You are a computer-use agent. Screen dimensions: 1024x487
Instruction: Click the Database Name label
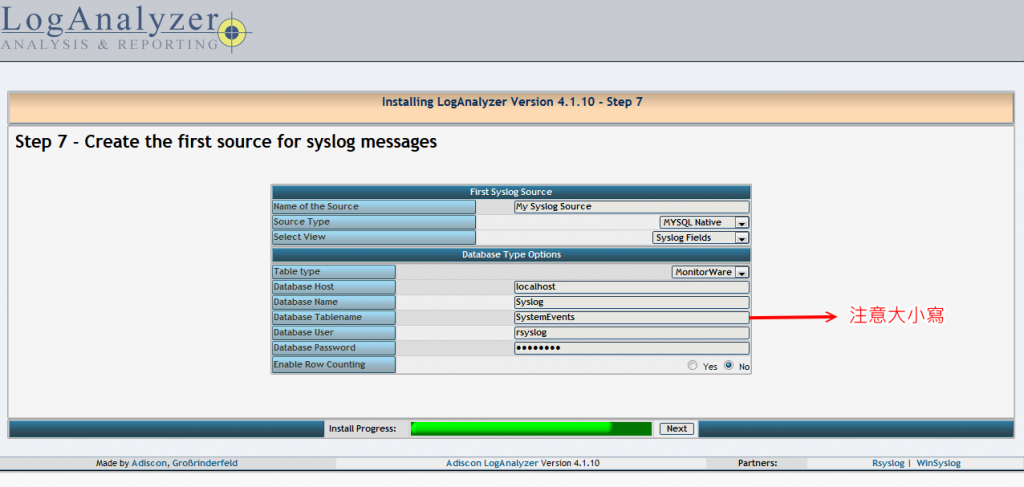click(334, 302)
